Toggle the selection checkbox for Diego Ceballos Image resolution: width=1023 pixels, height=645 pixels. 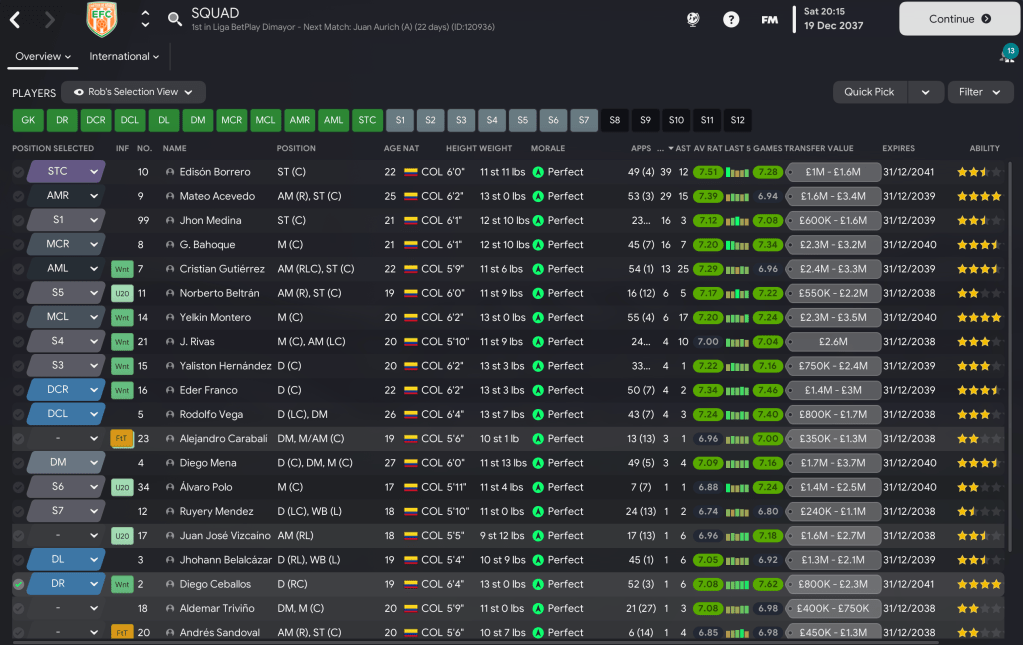[18, 584]
